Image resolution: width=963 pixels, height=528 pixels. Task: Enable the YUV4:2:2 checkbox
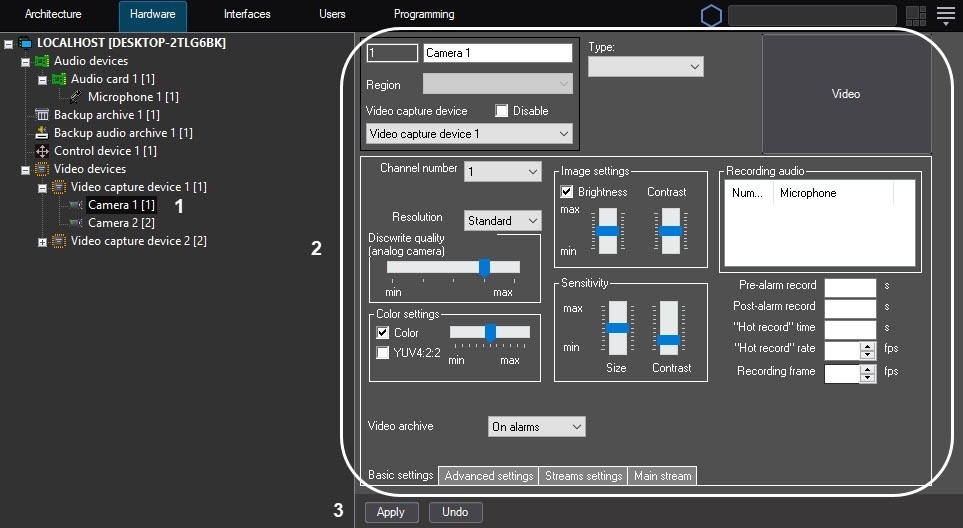point(383,352)
